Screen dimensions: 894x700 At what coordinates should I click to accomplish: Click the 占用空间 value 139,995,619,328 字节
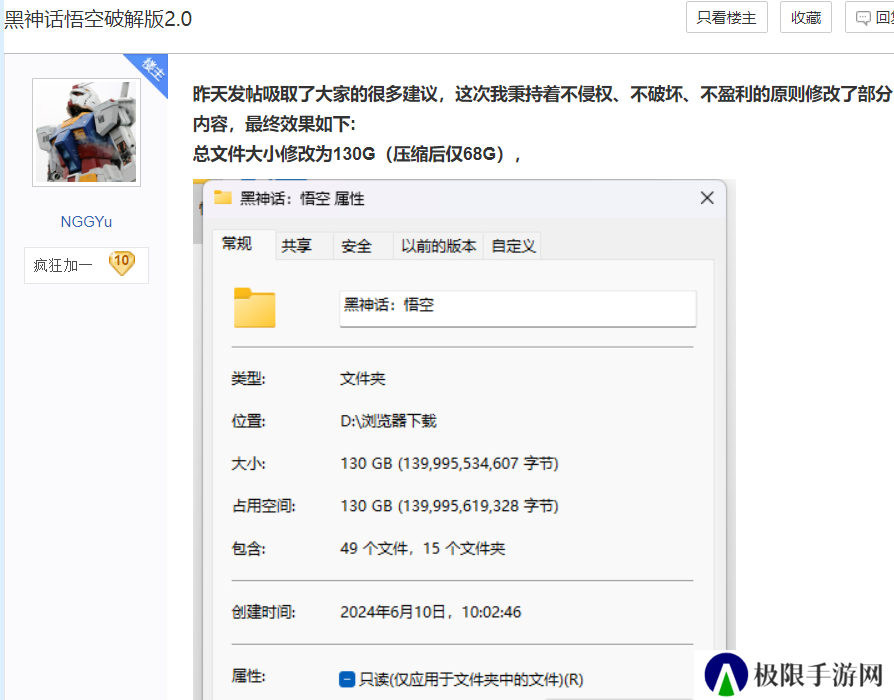[449, 506]
